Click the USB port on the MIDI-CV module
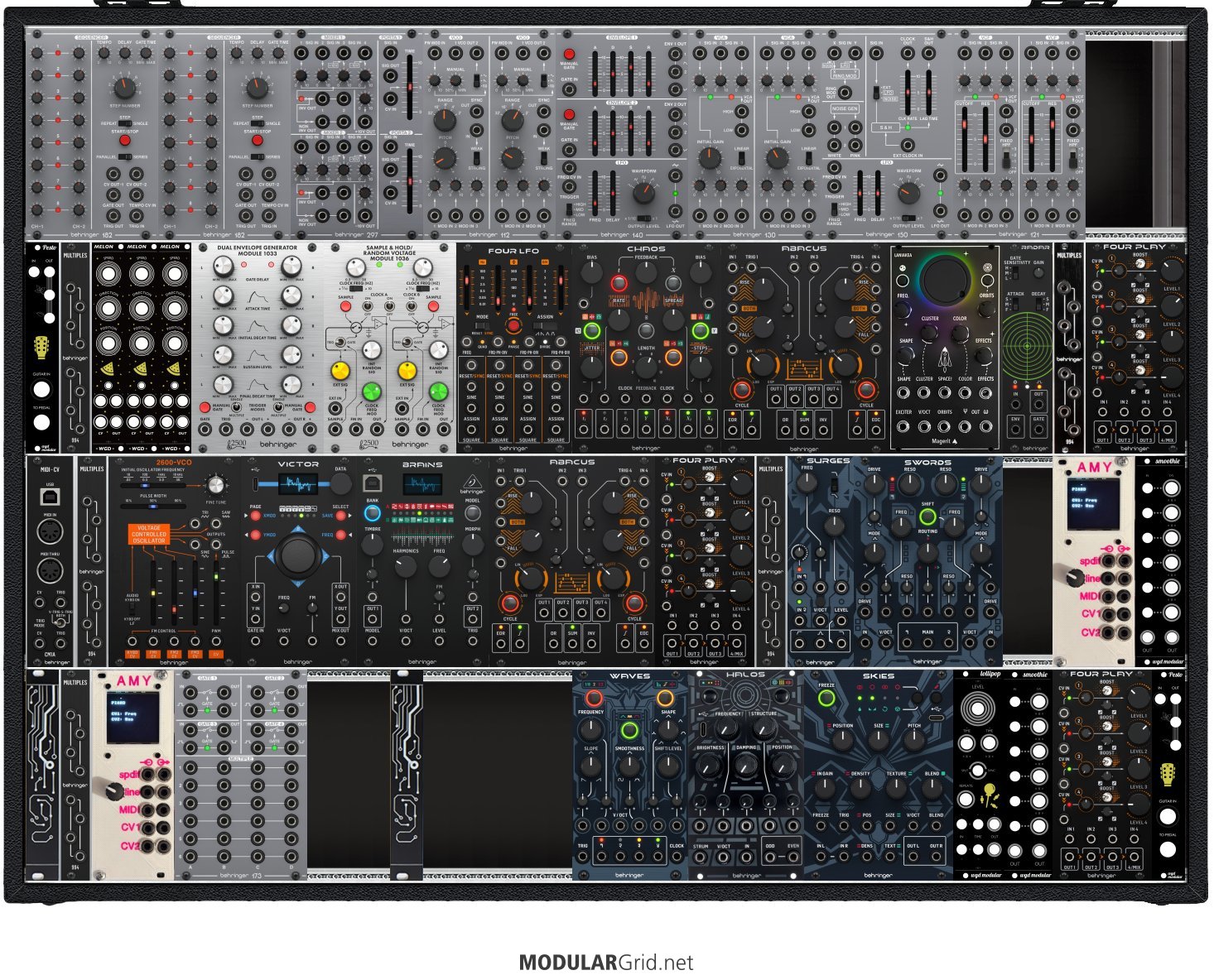 tap(50, 497)
